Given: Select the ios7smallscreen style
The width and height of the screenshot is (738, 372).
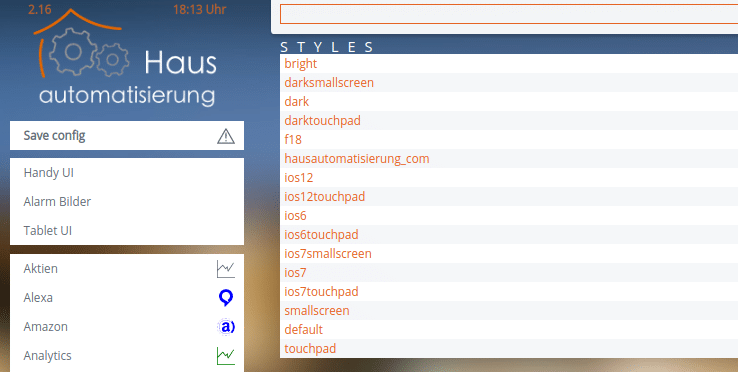Looking at the screenshot, I should point(328,254).
